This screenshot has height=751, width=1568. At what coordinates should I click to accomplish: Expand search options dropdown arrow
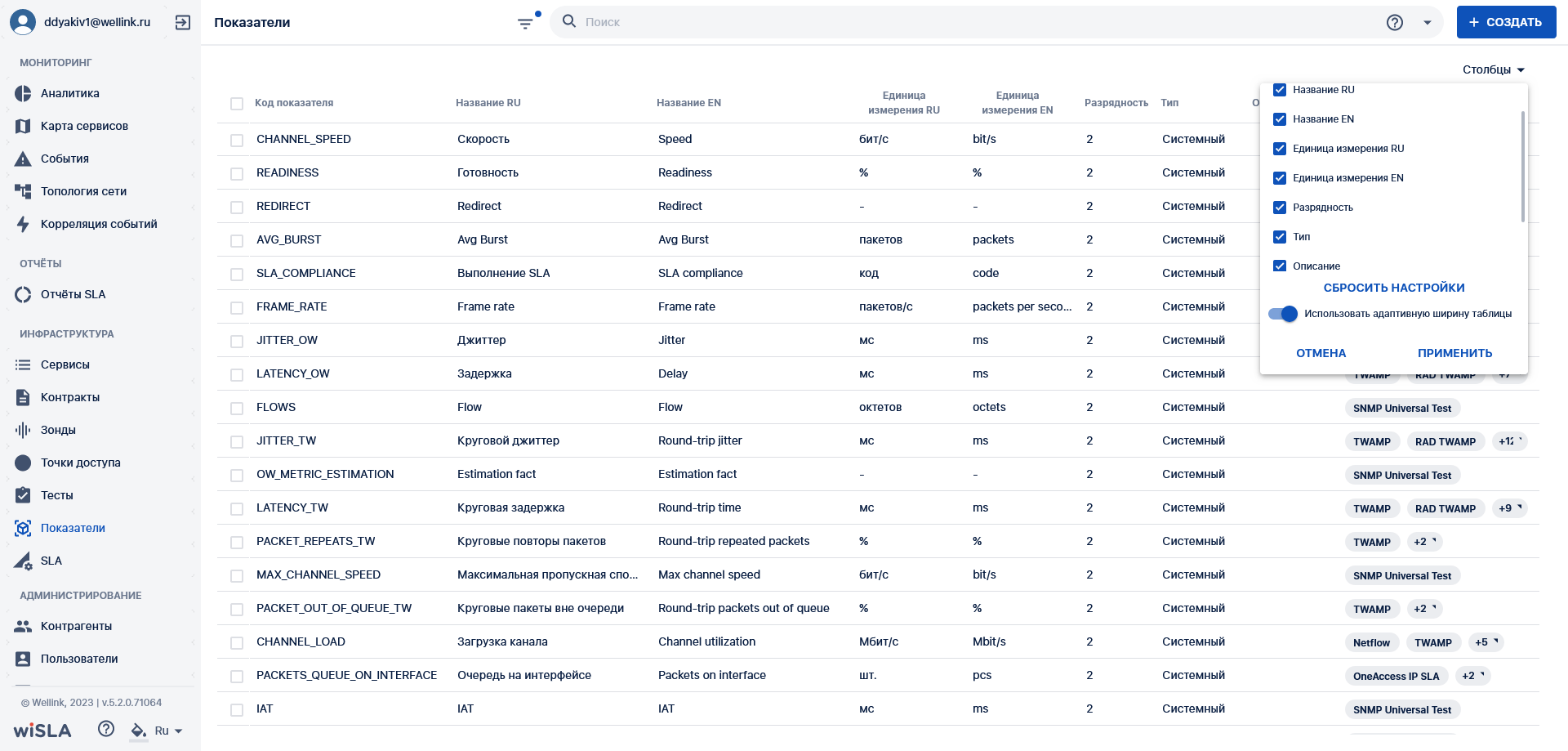pyautogui.click(x=1428, y=23)
